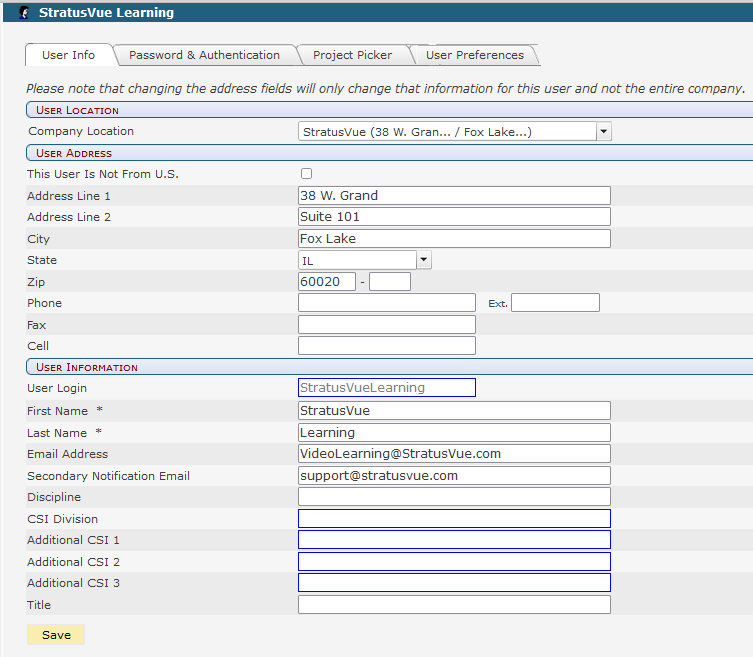This screenshot has width=753, height=657.
Task: Click the First Name field
Action: (x=454, y=411)
